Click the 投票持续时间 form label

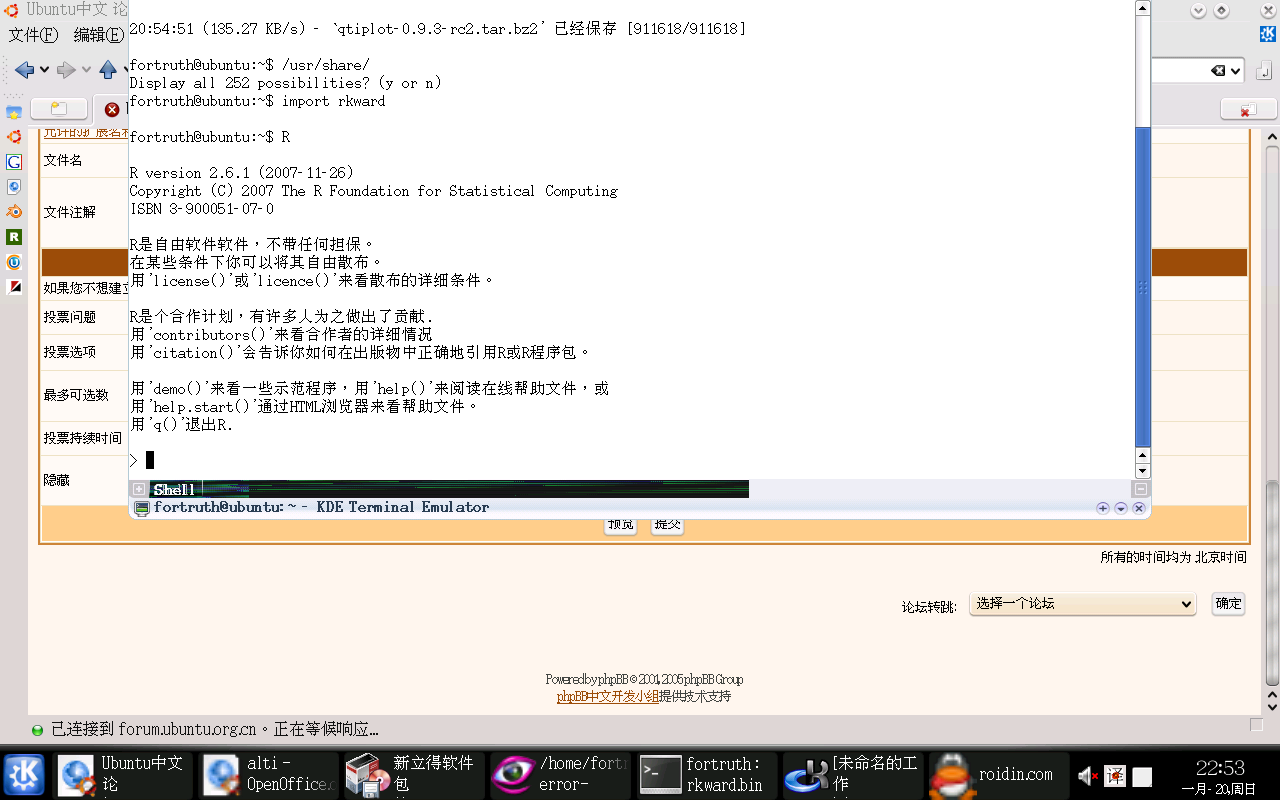(x=83, y=438)
